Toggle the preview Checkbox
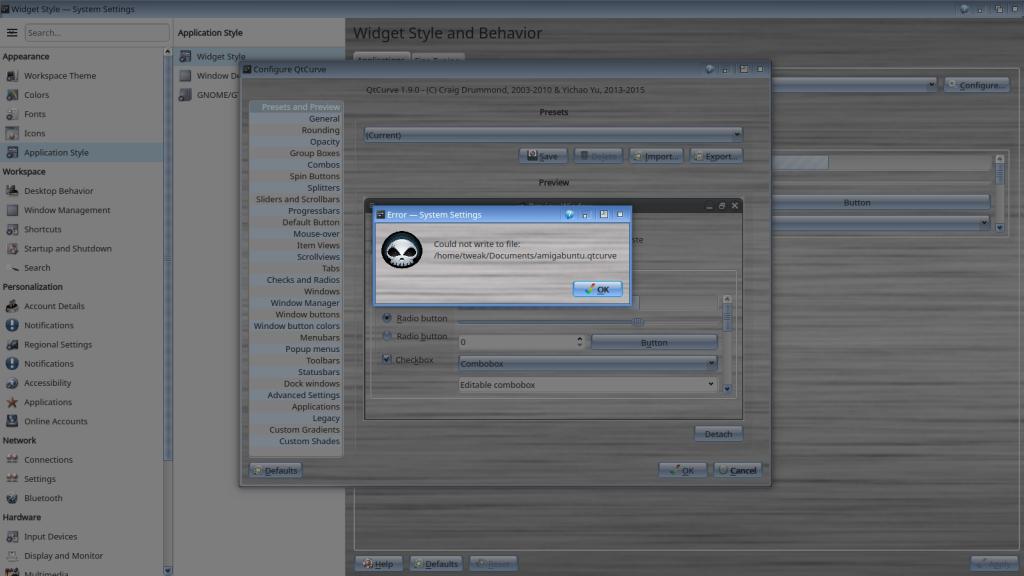 pos(387,359)
